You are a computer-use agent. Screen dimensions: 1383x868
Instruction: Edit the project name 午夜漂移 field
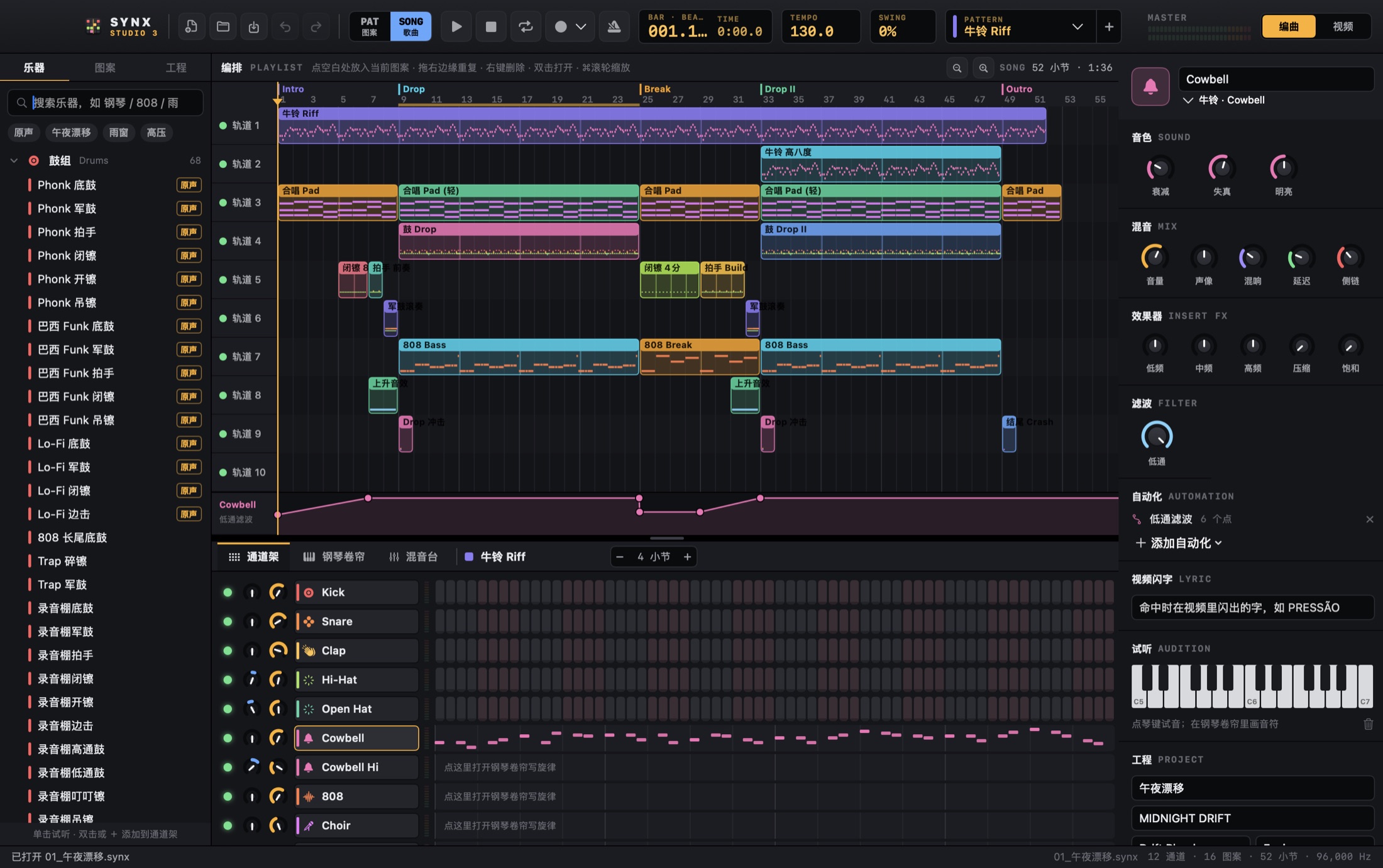coord(1252,788)
